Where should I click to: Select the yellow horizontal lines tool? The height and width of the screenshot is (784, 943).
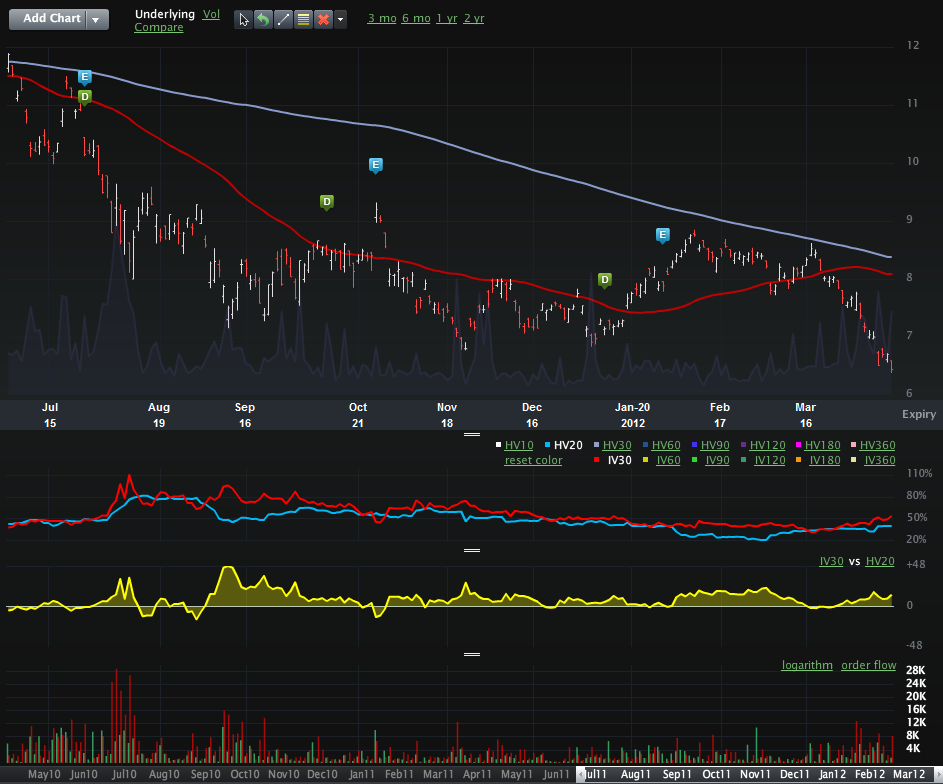(304, 19)
